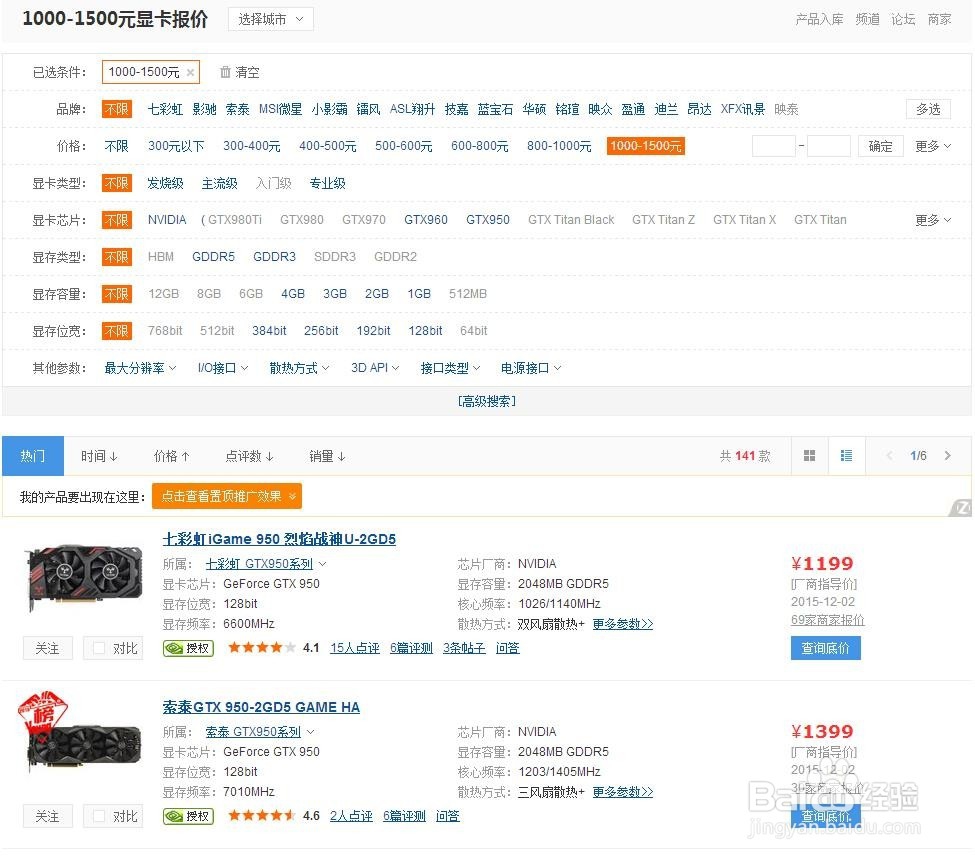Sort results by 点评数
Image resolution: width=975 pixels, height=861 pixels.
coord(249,456)
